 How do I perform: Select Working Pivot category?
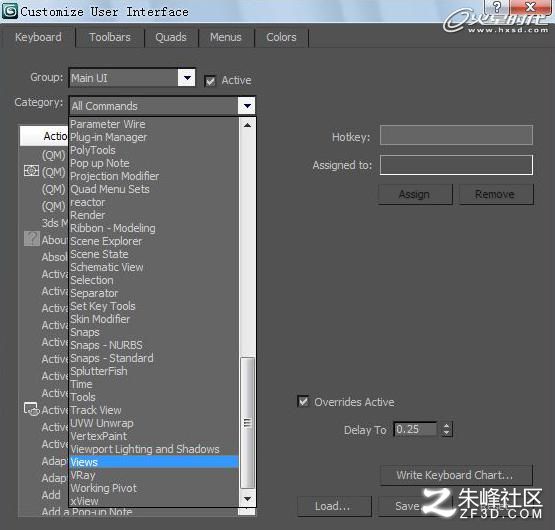pyautogui.click(x=154, y=488)
